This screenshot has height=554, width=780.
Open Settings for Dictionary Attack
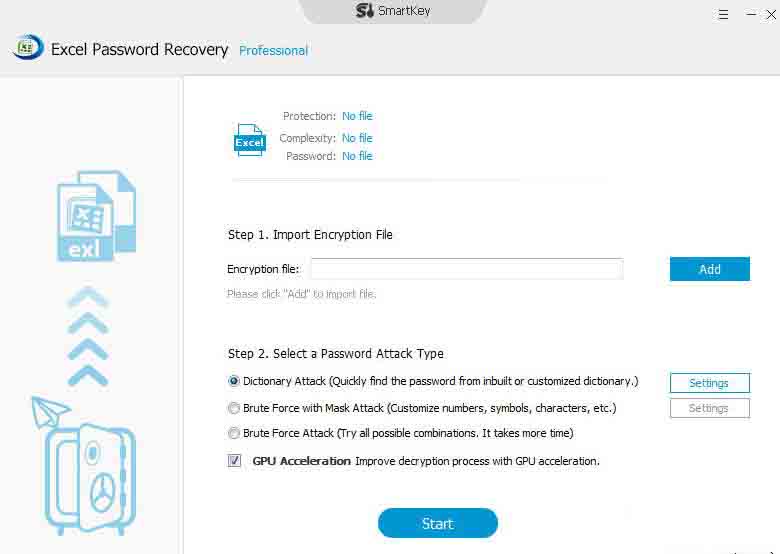point(709,383)
